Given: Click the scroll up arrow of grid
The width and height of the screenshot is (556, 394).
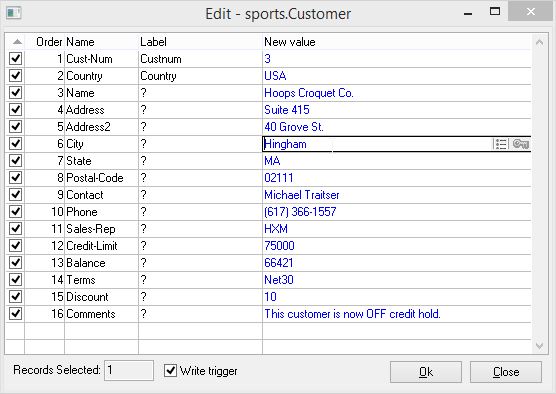Looking at the screenshot, I should click(x=539, y=43).
